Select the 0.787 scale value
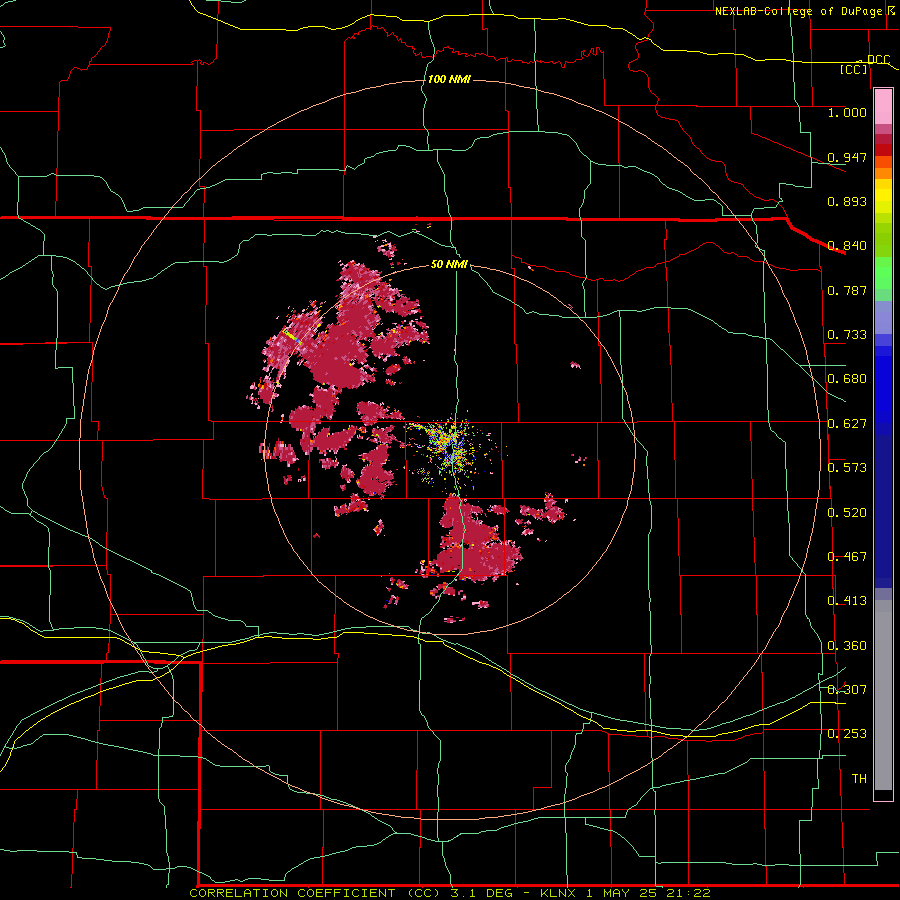 847,290
